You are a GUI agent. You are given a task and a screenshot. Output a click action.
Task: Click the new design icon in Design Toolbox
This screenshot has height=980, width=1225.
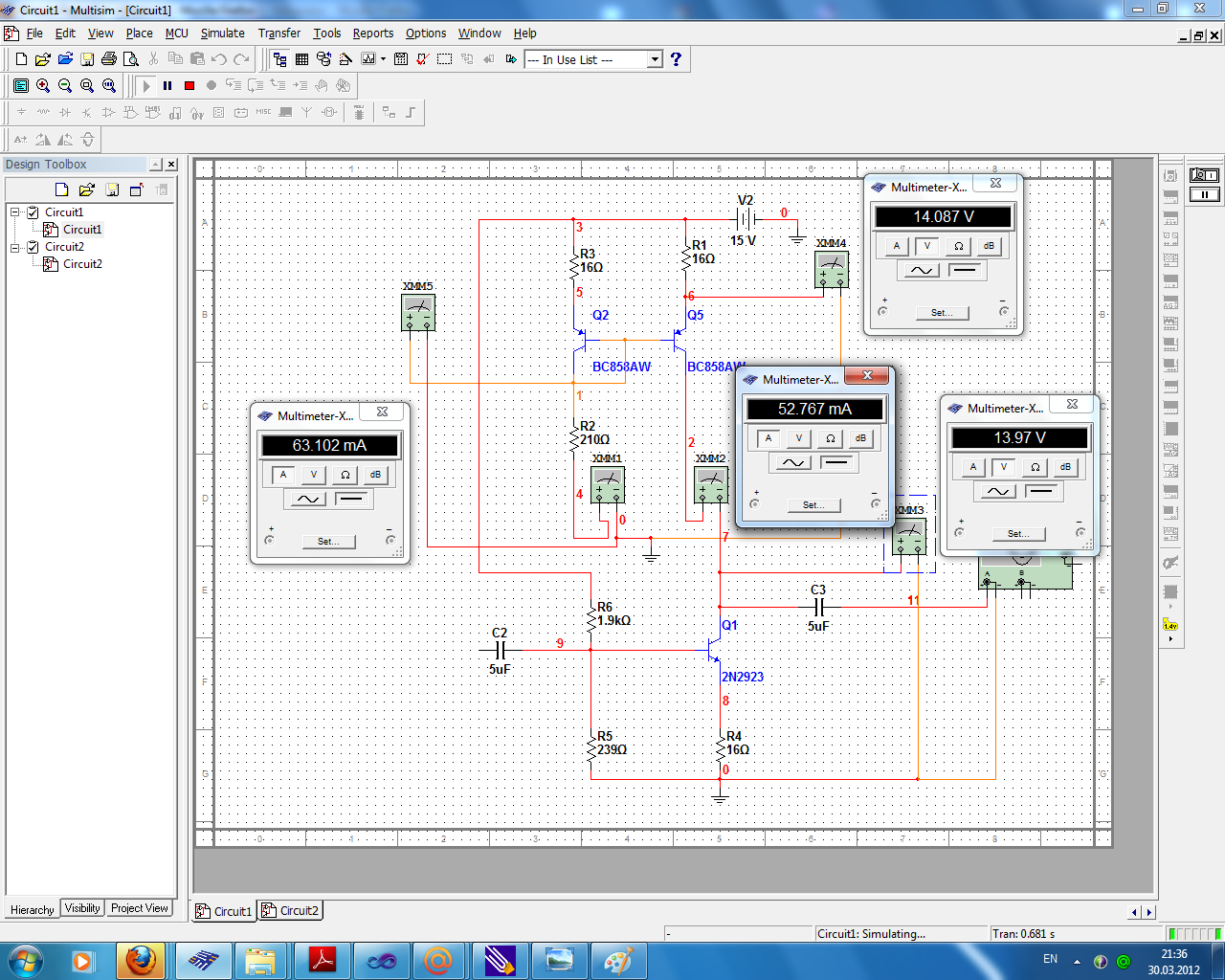click(x=62, y=189)
